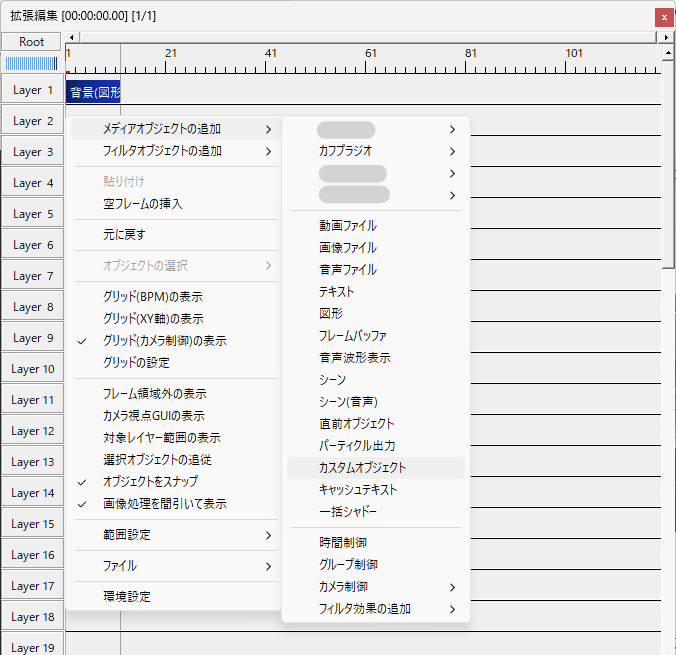Close the 拡張編集 window
676x655 pixels.
point(664,18)
